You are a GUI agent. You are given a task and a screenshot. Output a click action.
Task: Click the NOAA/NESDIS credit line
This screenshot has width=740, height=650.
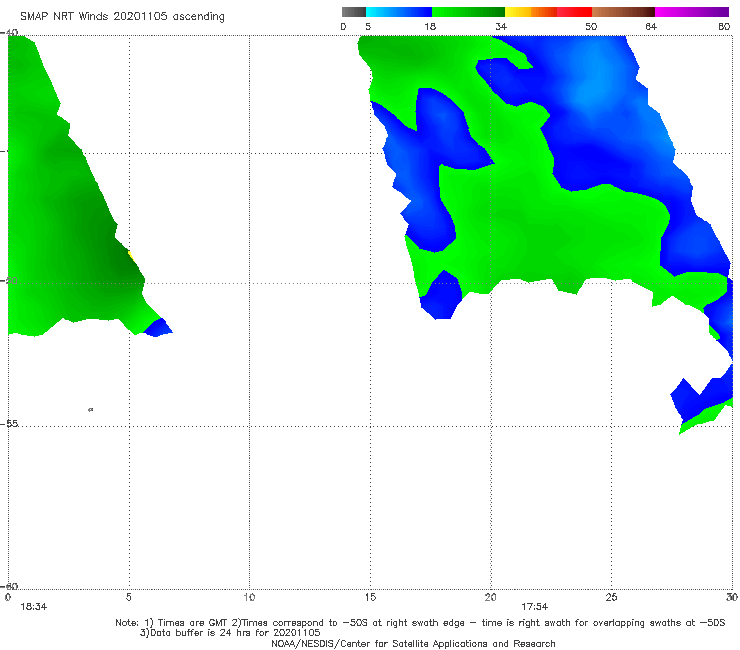coord(413,644)
